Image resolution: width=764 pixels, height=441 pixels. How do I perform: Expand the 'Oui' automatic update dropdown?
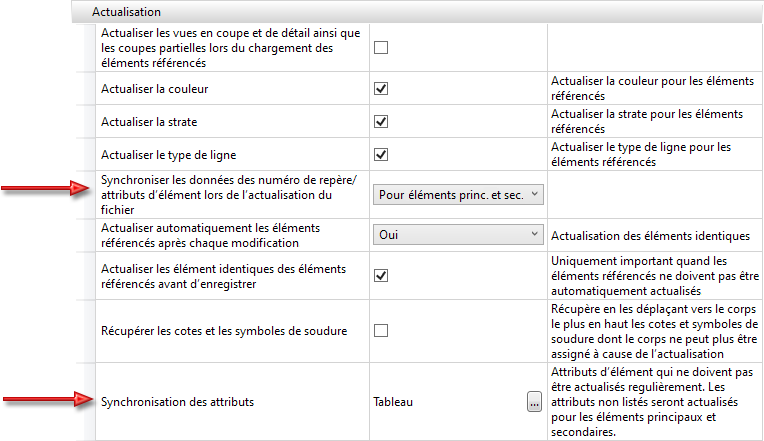[459, 235]
